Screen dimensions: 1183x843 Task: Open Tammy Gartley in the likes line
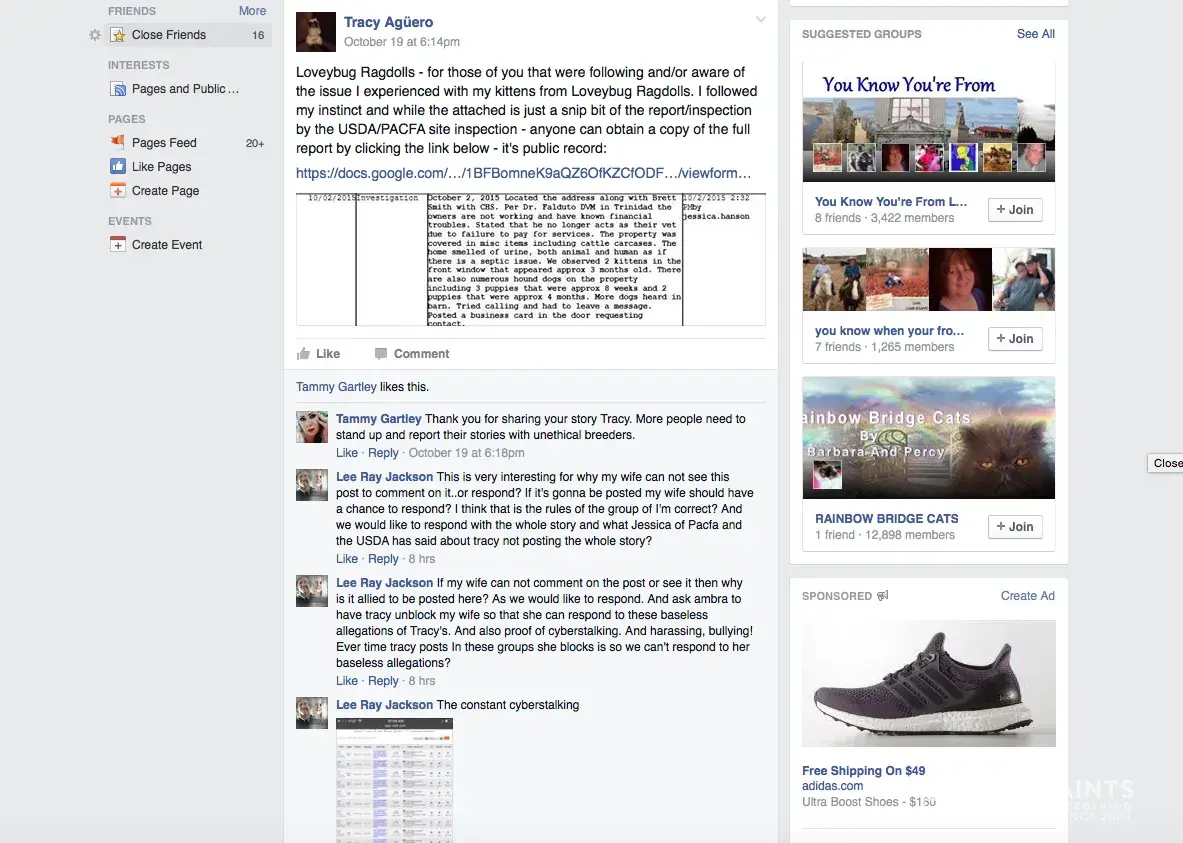(336, 386)
